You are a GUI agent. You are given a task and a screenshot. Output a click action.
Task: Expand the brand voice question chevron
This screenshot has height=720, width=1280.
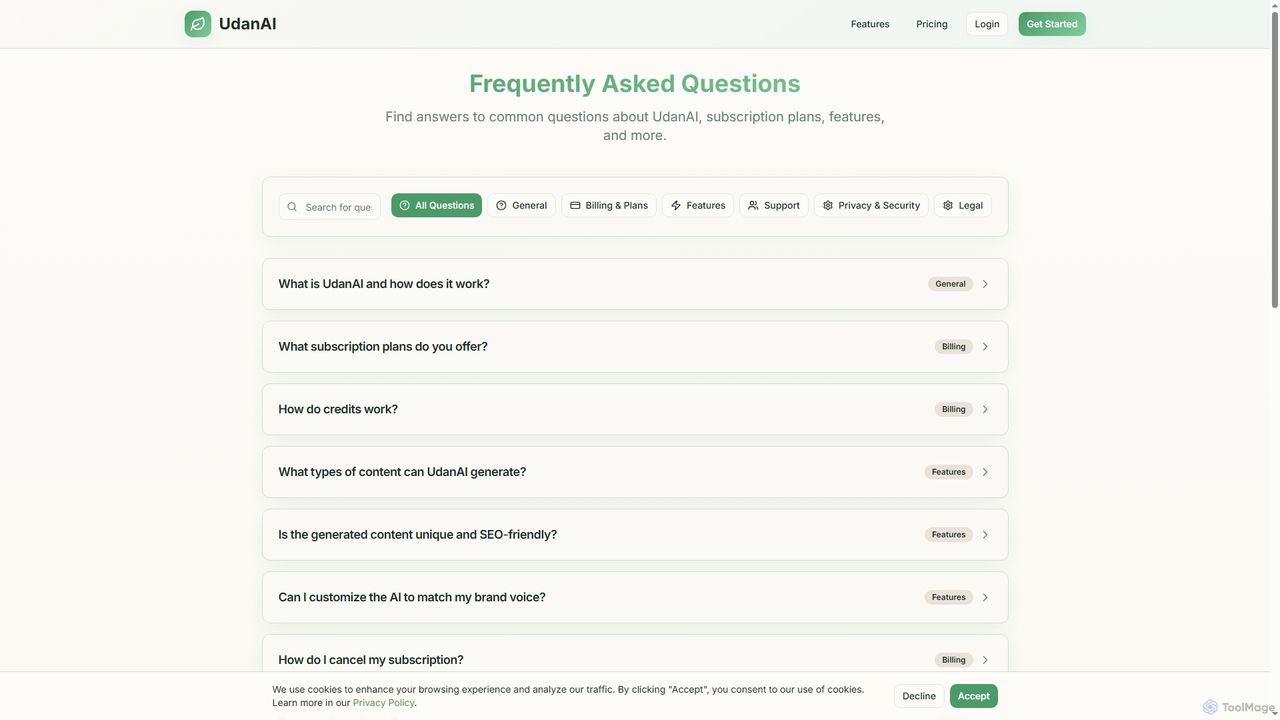pos(985,597)
